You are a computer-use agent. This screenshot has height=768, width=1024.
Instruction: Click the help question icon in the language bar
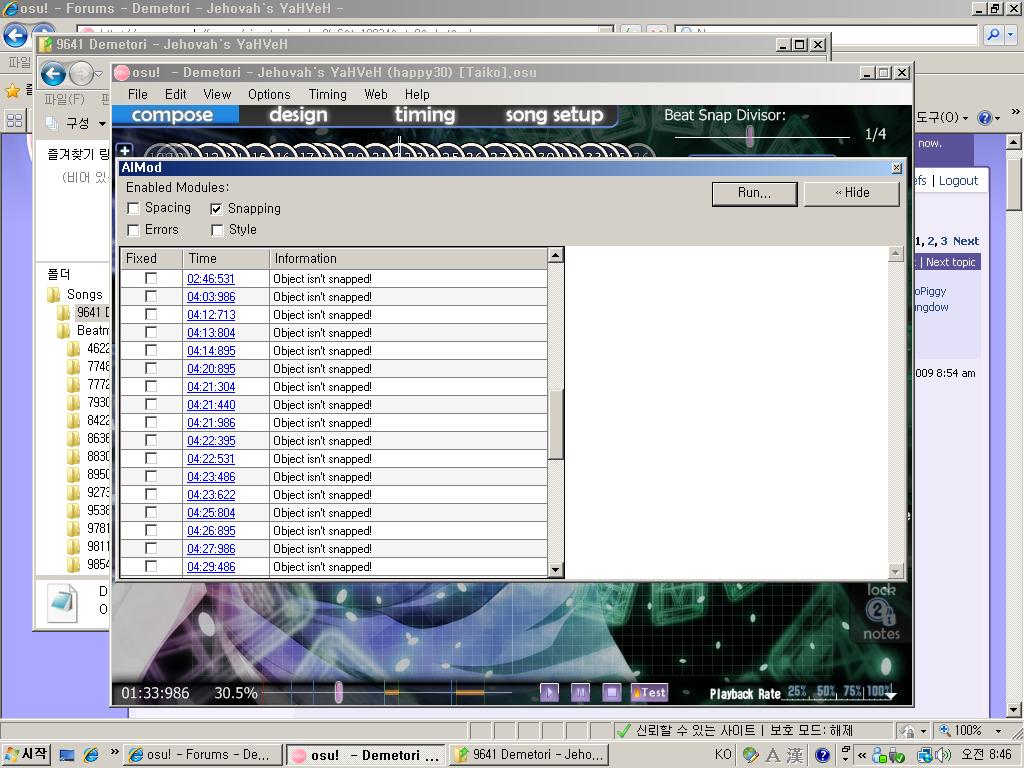822,756
